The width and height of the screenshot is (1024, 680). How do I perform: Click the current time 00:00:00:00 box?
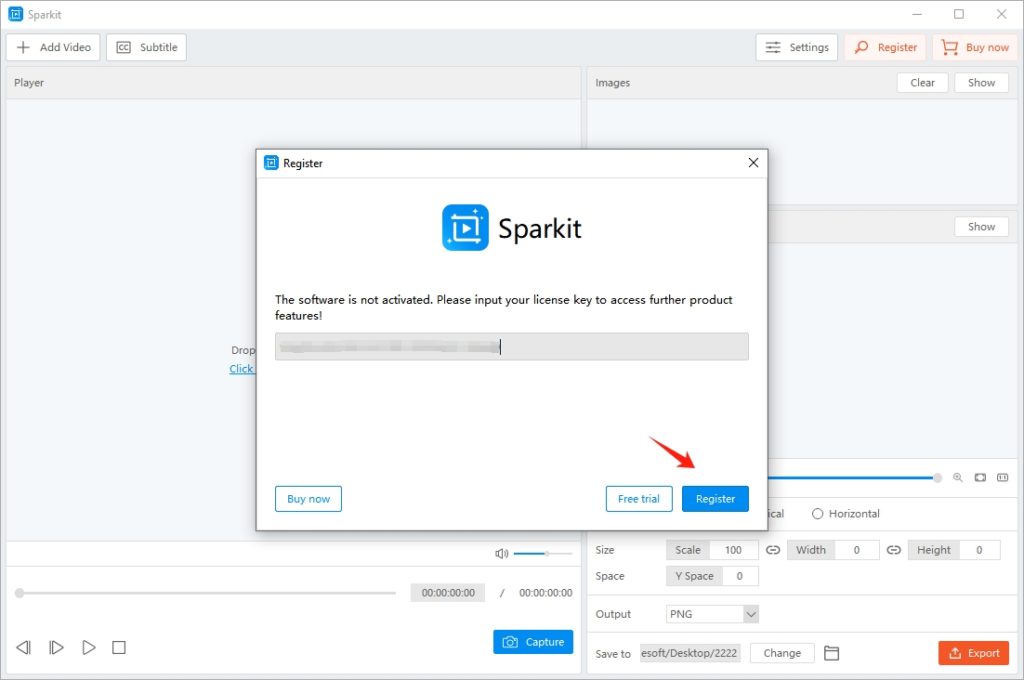point(448,593)
